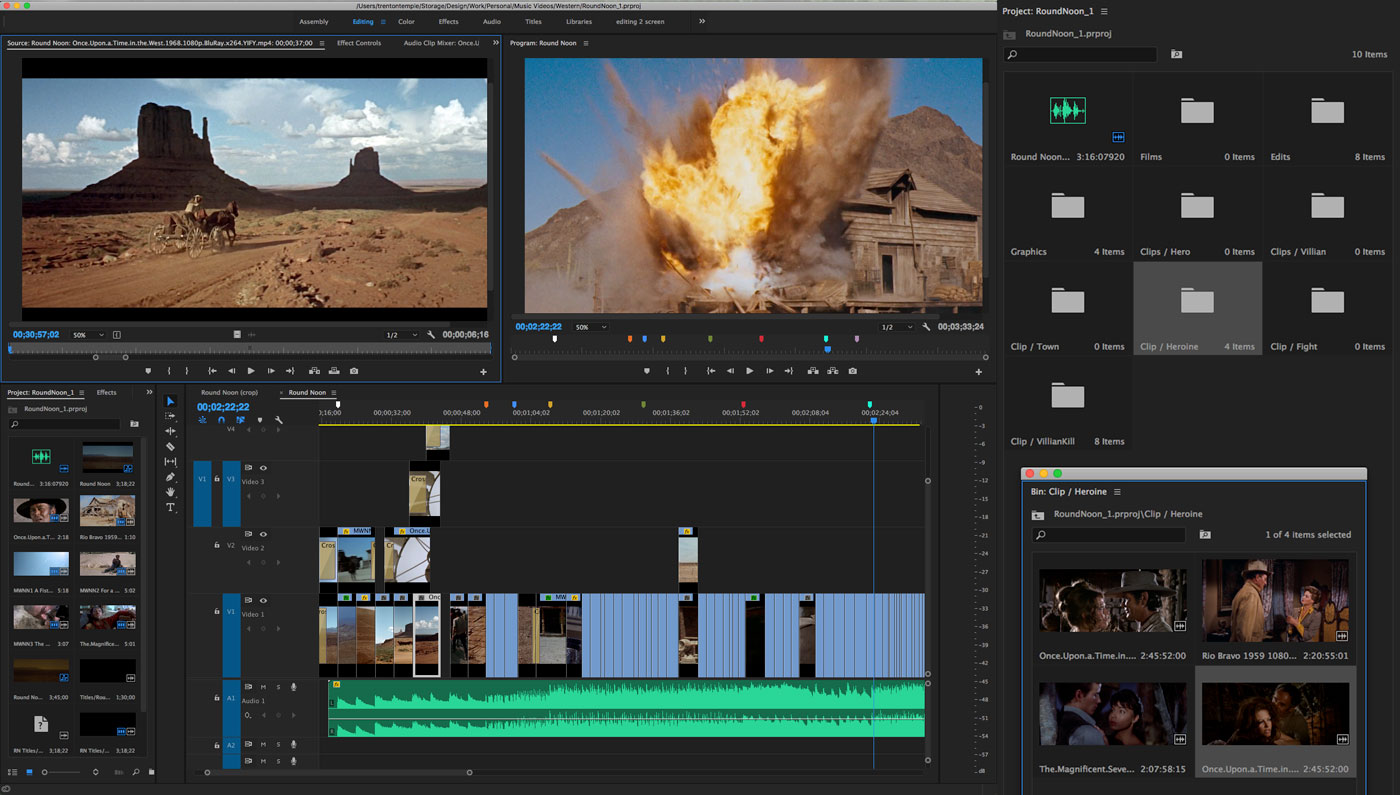
Task: Step forward one frame in Program monitor
Action: (x=769, y=371)
